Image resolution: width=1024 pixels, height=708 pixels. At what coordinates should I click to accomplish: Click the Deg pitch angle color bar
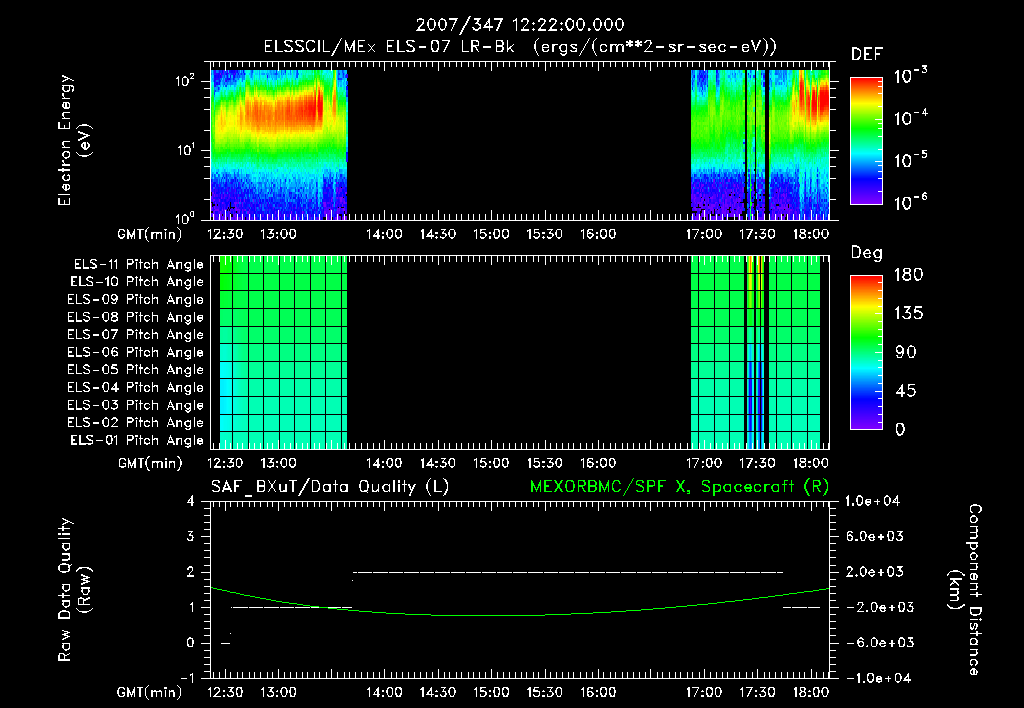867,353
